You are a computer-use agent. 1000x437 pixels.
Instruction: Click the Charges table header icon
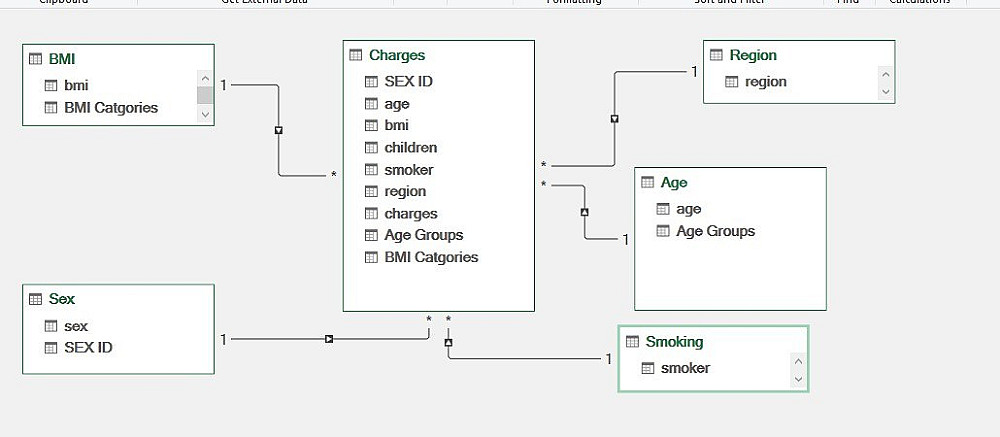coord(356,55)
